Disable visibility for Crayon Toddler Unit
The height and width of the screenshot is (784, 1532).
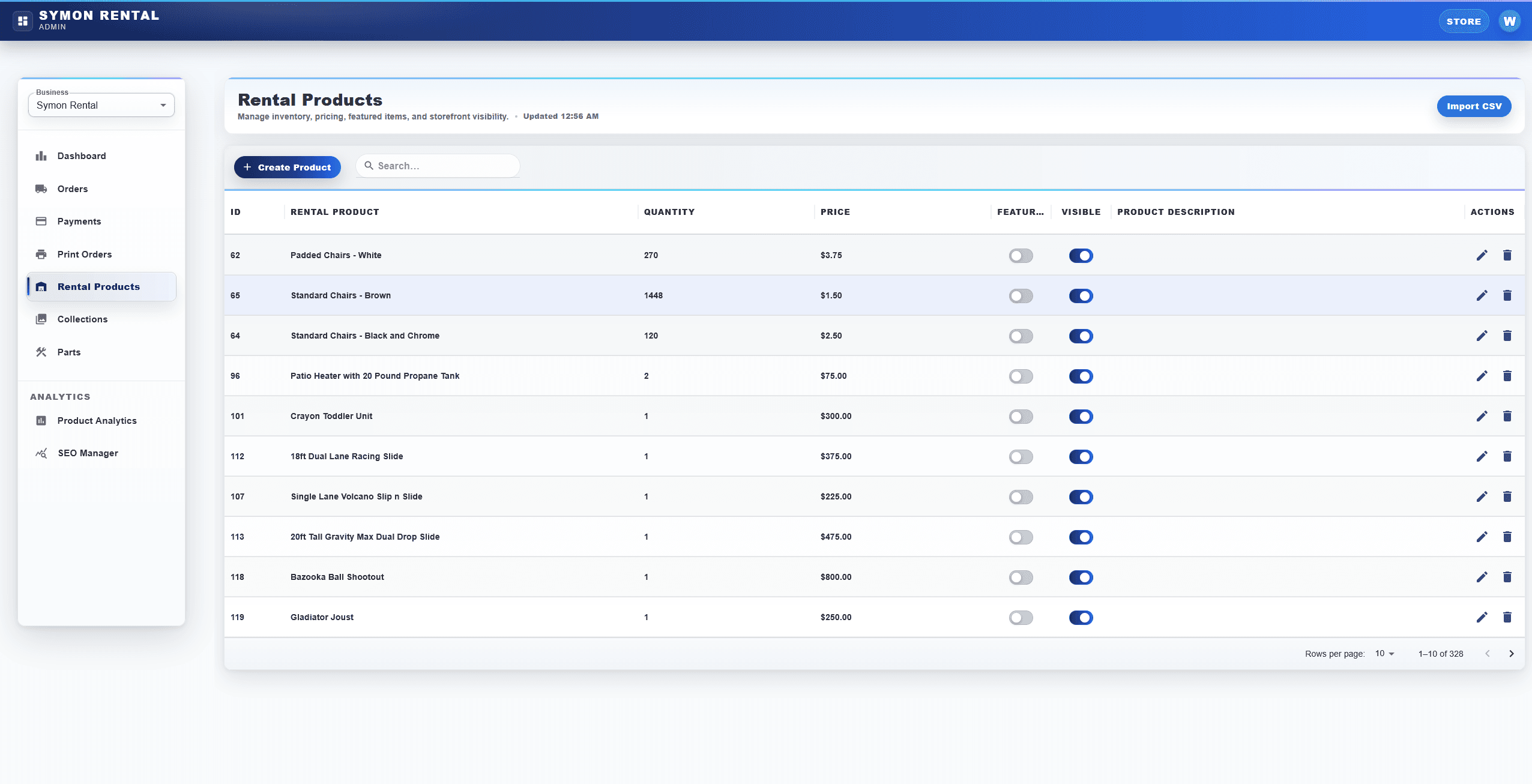pos(1081,416)
